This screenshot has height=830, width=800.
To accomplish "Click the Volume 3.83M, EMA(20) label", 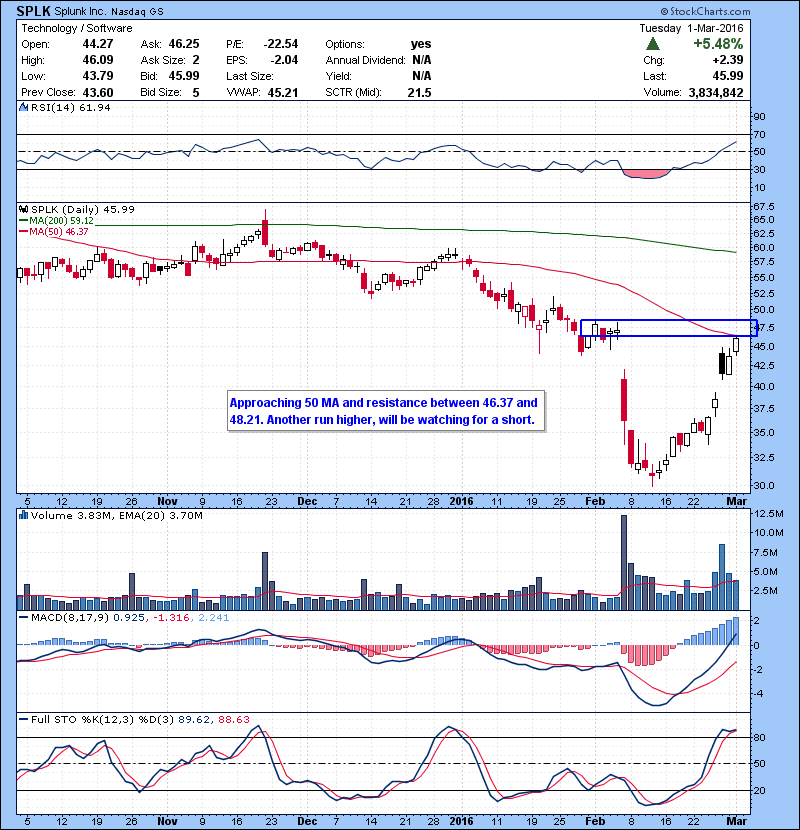I will 116,516.
